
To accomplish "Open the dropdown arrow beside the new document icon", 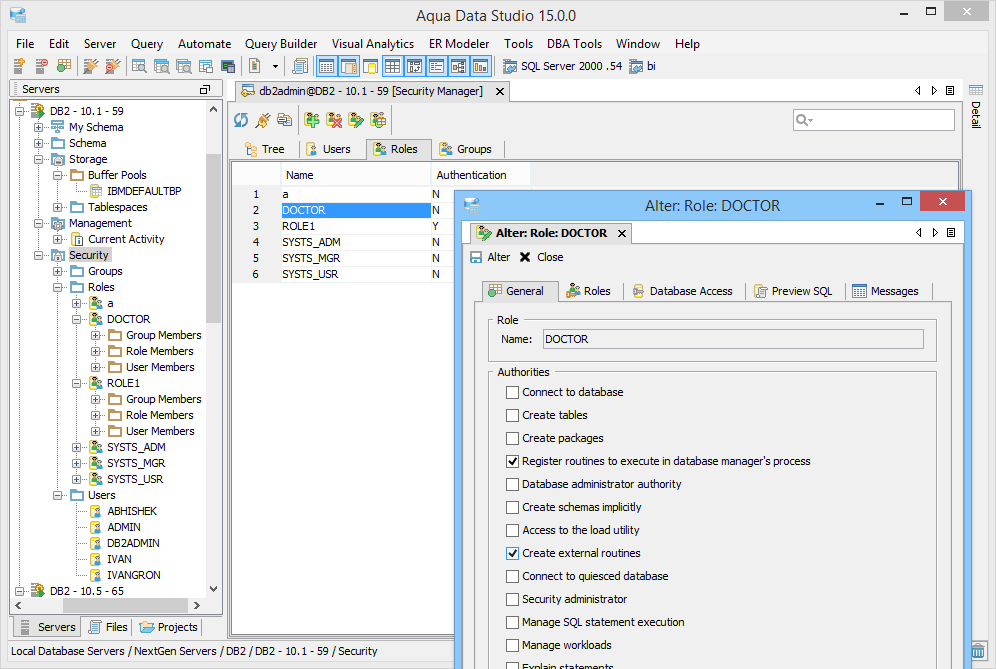I will (275, 66).
